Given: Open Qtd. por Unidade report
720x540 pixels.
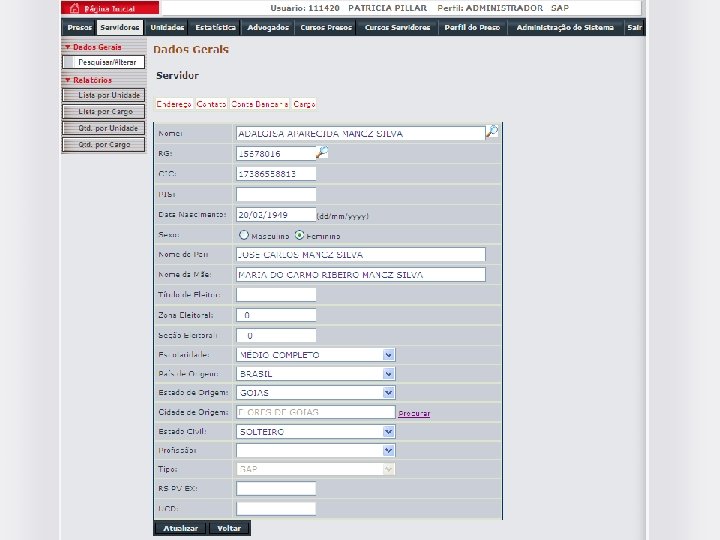Looking at the screenshot, I should click(103, 128).
